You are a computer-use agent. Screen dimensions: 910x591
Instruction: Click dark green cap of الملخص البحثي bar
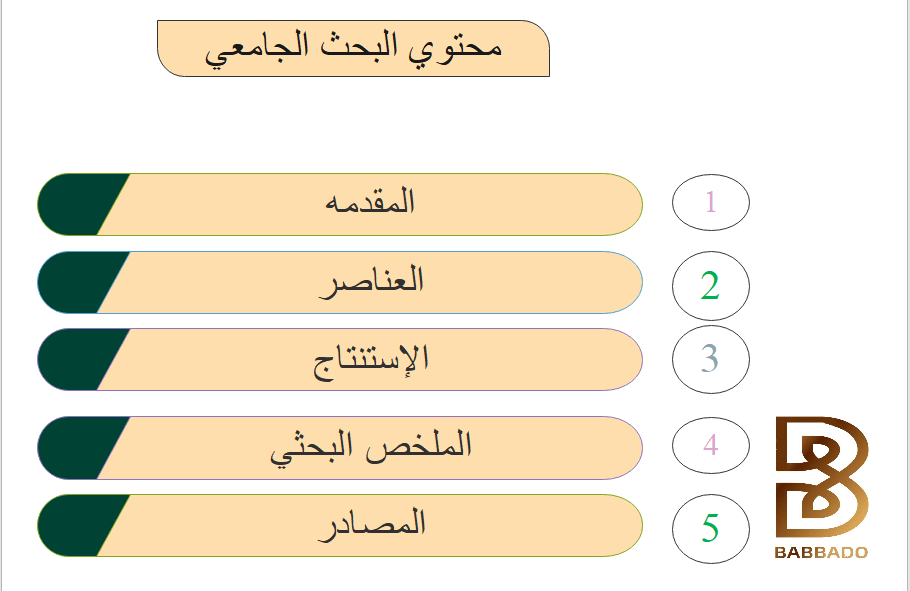(x=78, y=448)
